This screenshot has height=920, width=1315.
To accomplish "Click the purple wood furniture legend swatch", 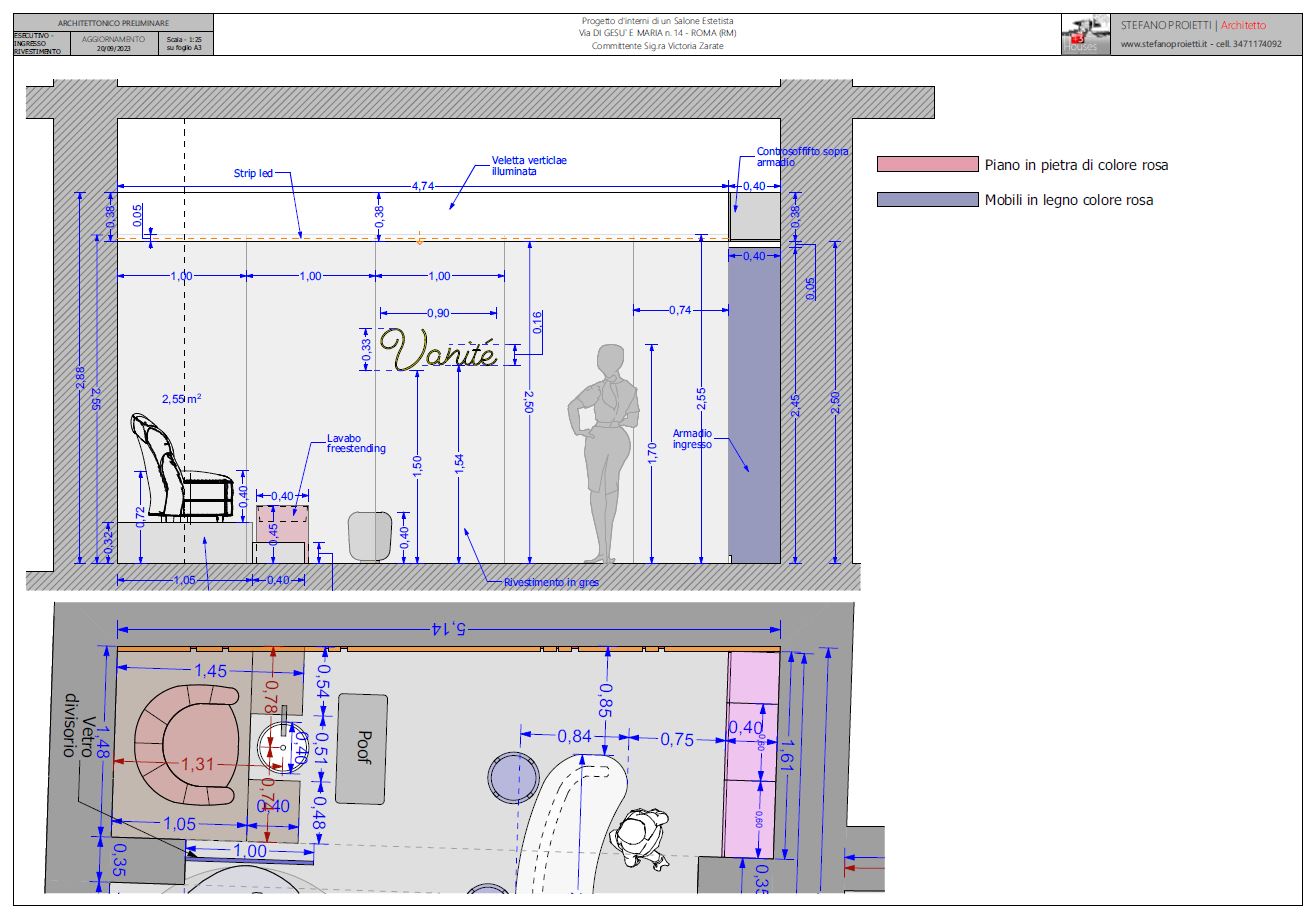I will coord(927,200).
